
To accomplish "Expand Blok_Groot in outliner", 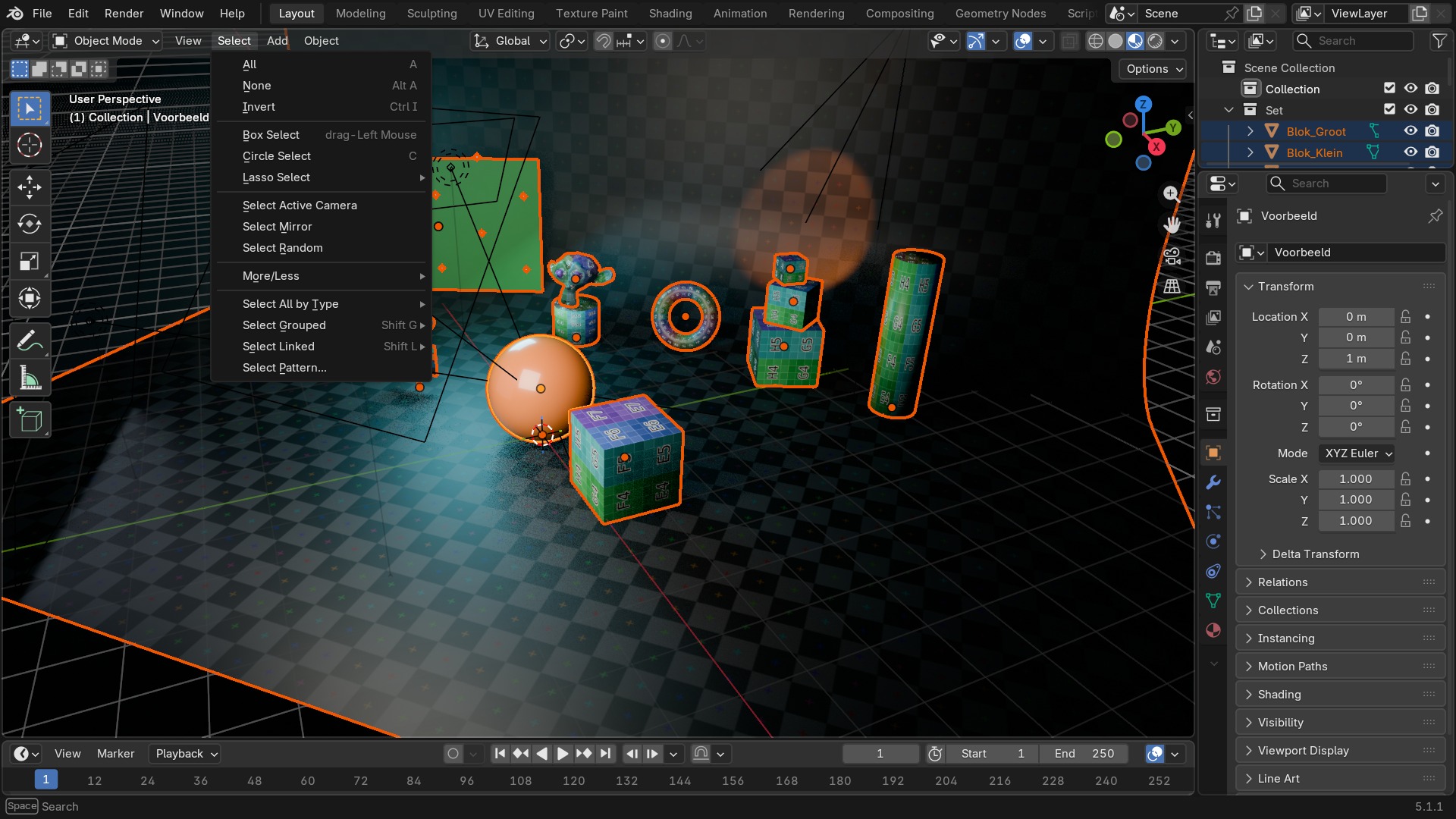I will pos(1250,131).
